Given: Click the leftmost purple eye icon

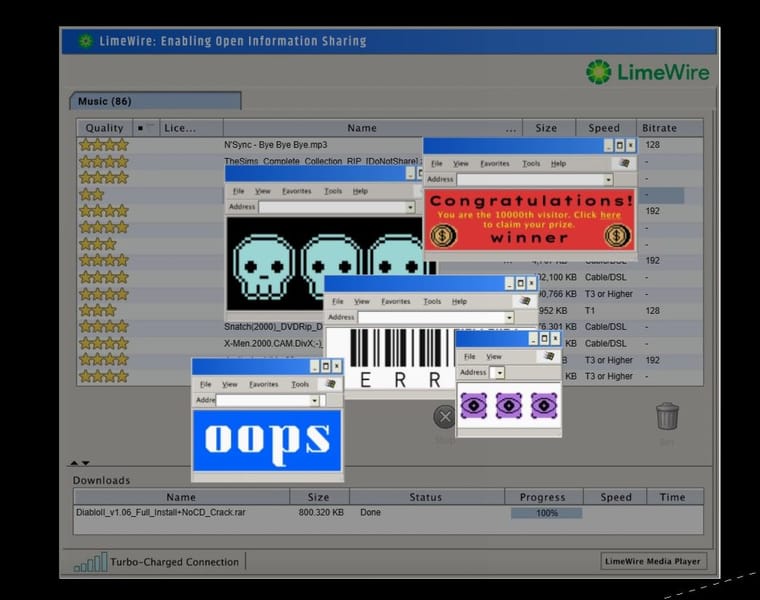Looking at the screenshot, I should click(x=474, y=404).
